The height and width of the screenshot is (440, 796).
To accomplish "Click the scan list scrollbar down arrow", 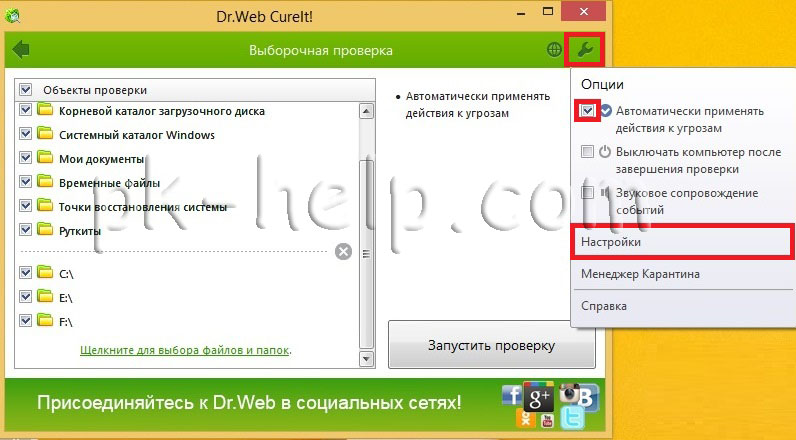I will click(366, 358).
